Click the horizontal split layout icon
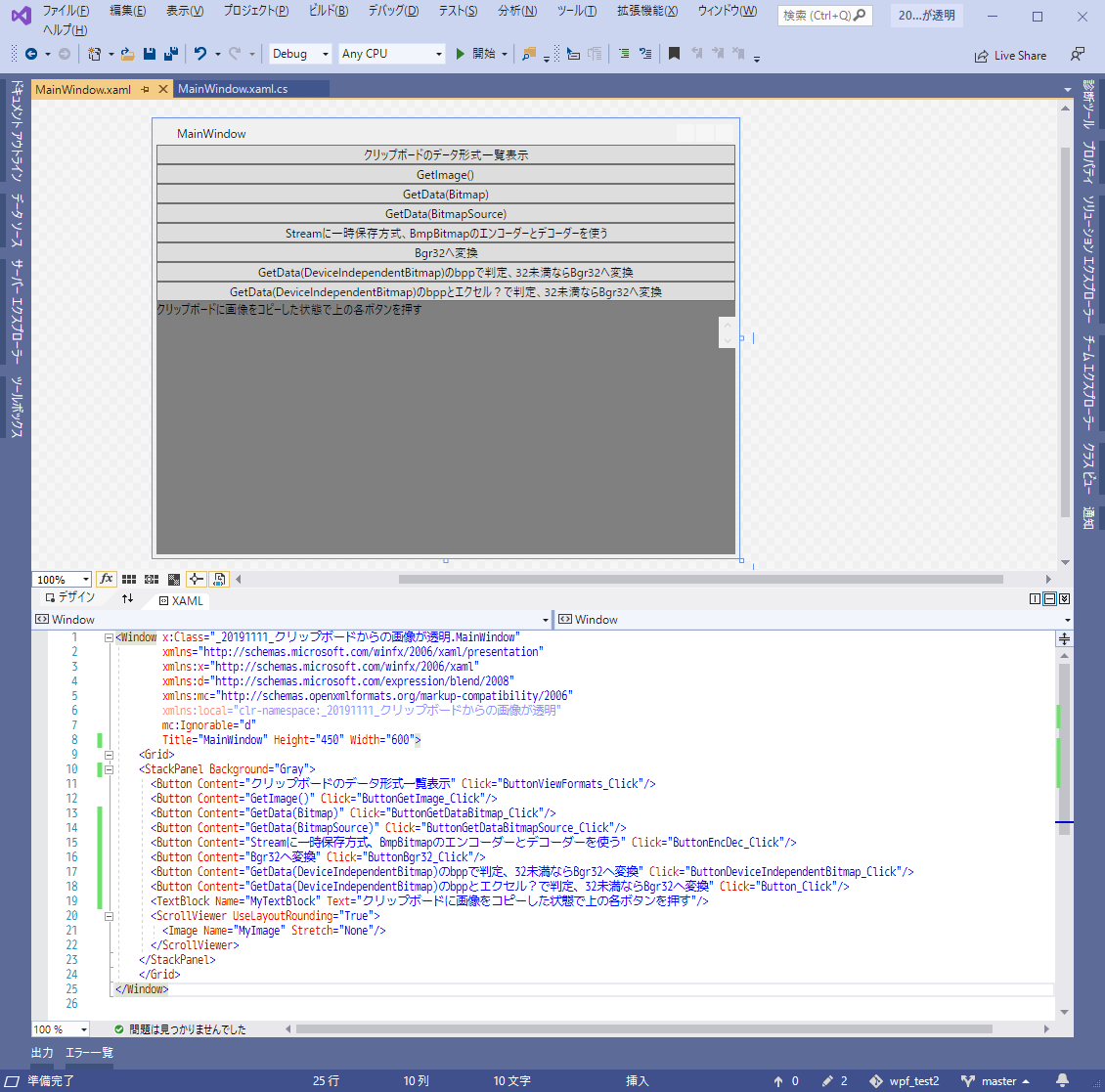Image resolution: width=1105 pixels, height=1092 pixels. [1049, 599]
